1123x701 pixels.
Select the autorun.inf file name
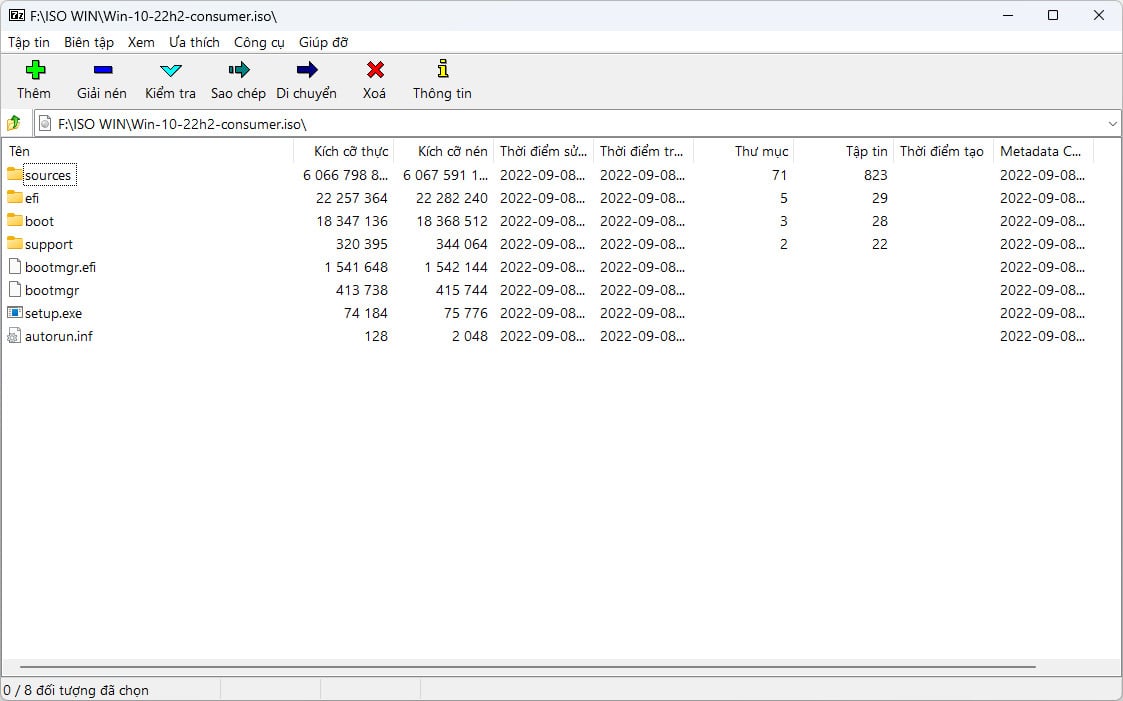[x=59, y=336]
